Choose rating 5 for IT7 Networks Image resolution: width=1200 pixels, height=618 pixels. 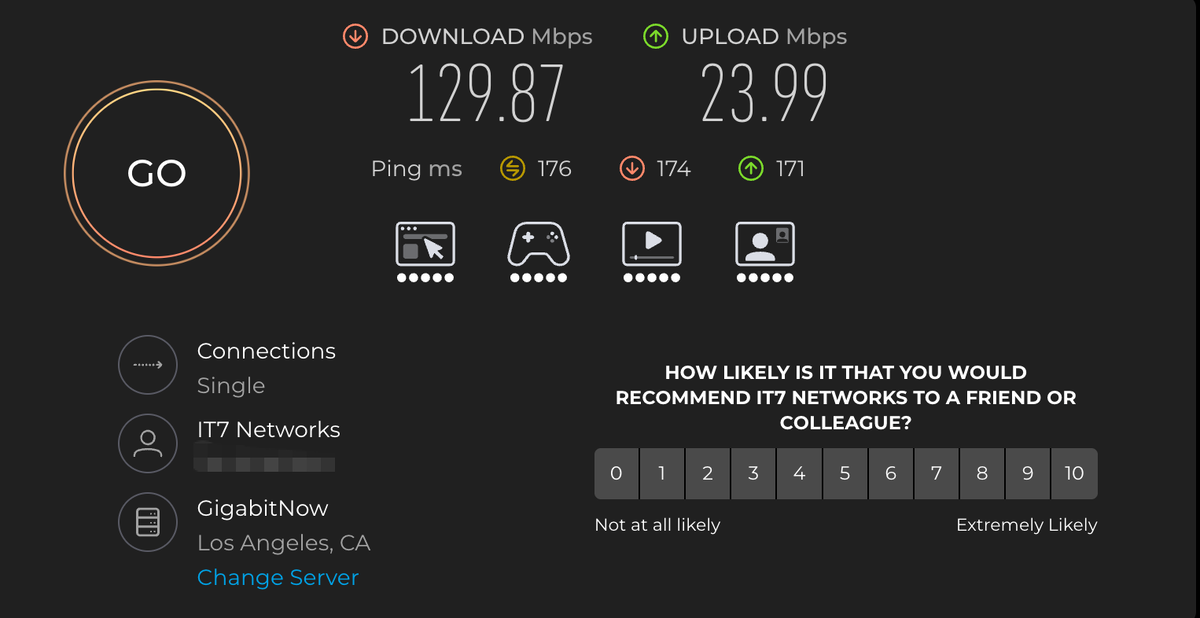pyautogui.click(x=845, y=473)
